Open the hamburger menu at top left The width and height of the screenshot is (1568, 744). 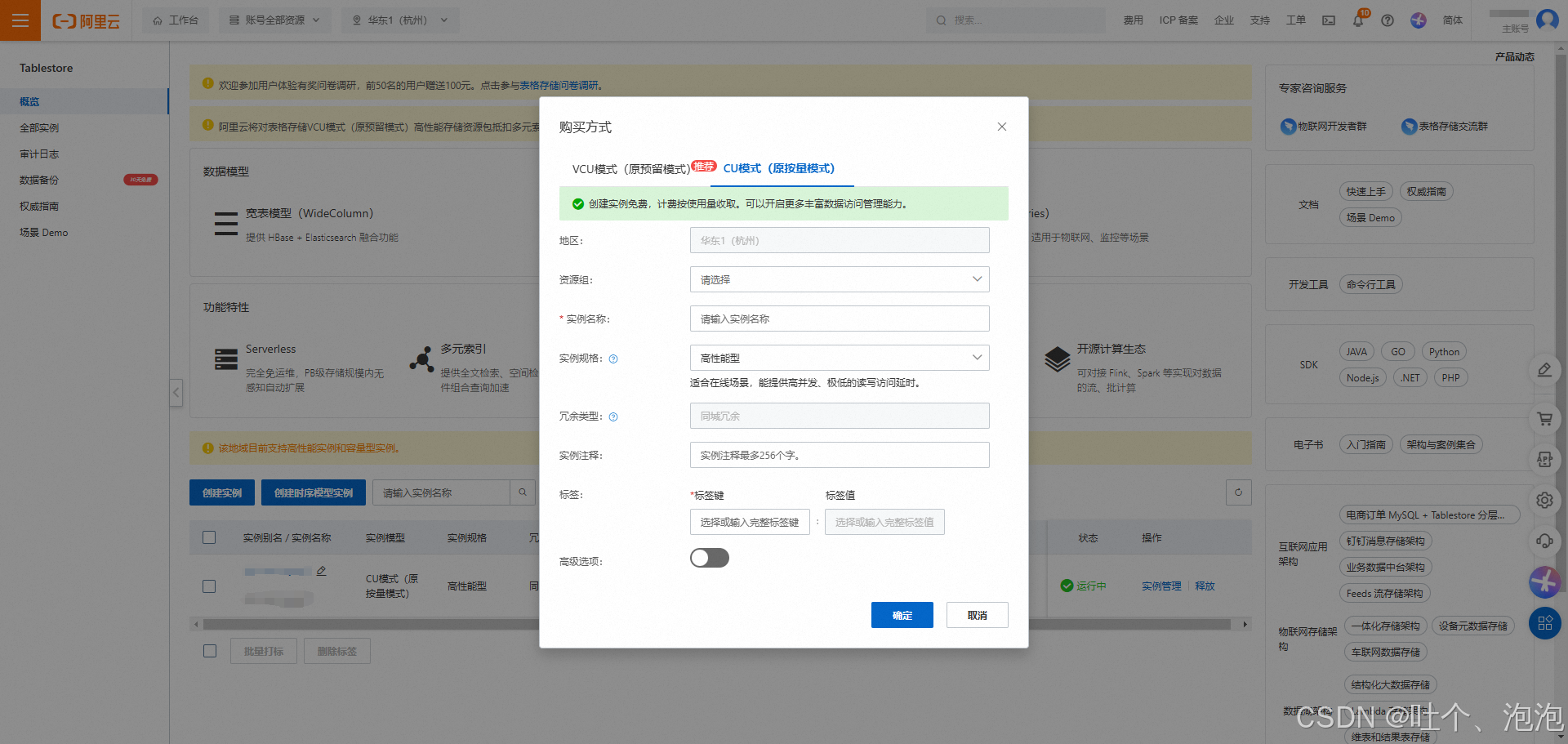click(x=20, y=20)
